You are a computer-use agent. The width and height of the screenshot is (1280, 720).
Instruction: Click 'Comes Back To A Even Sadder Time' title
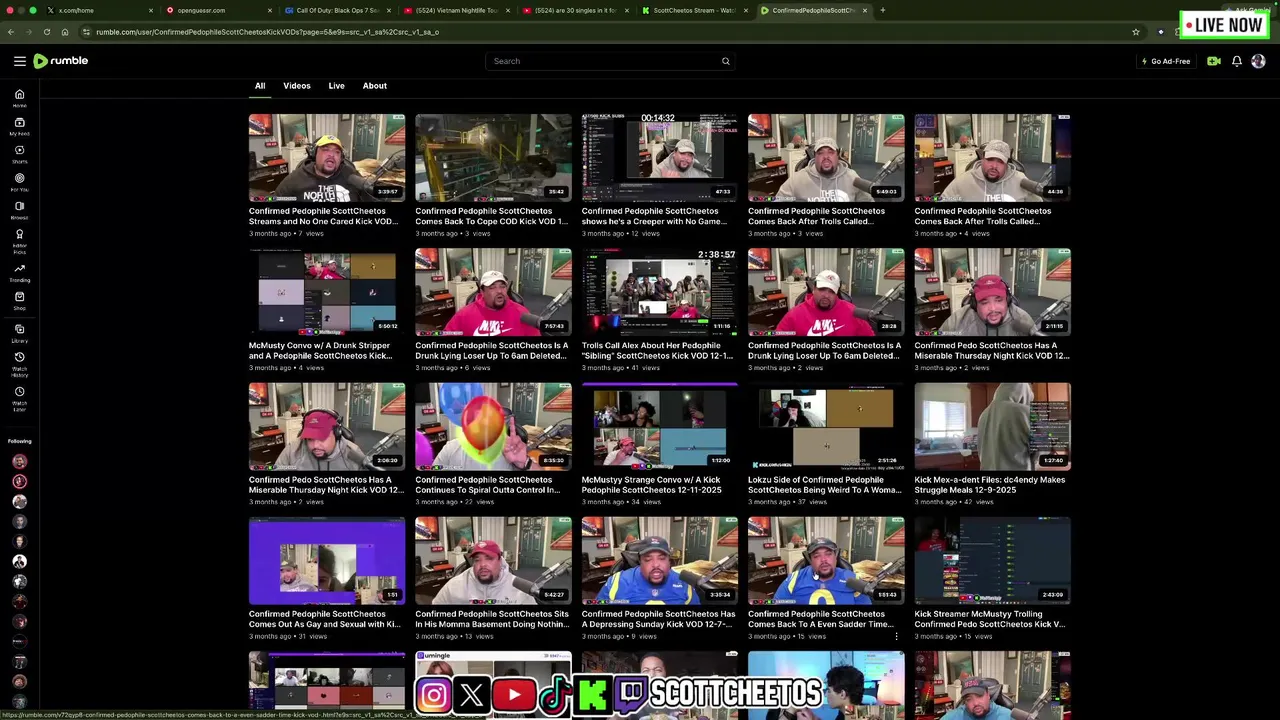coord(820,619)
